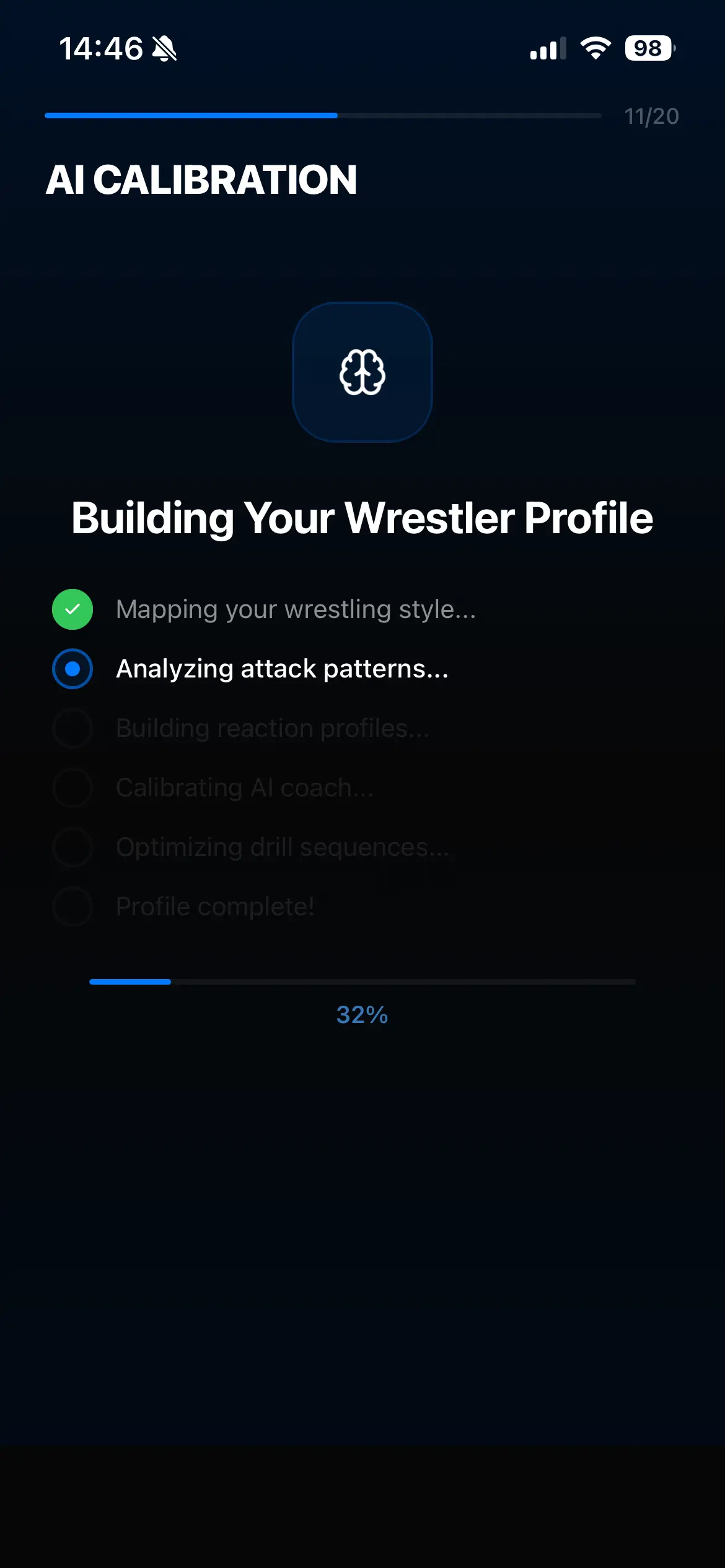
Task: Tap the clock showing 14:46
Action: 101,48
